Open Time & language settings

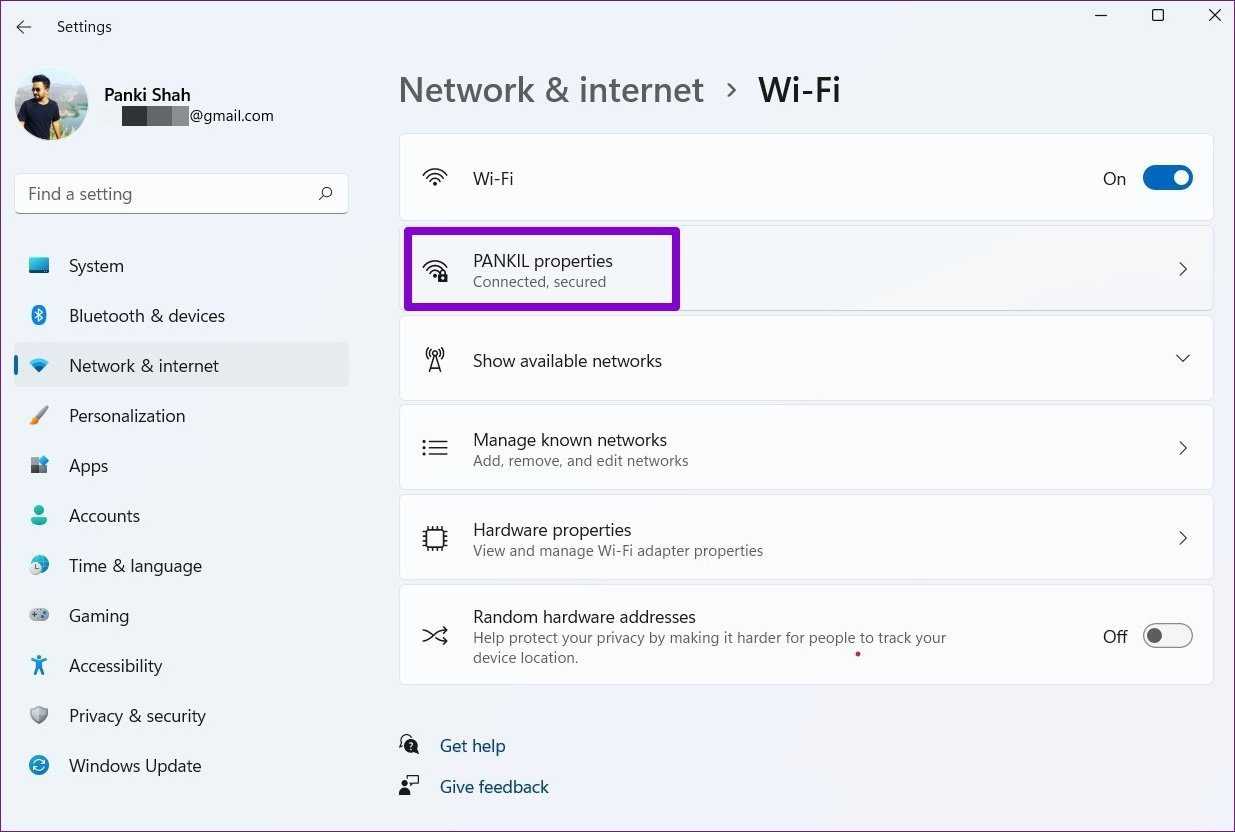[135, 566]
